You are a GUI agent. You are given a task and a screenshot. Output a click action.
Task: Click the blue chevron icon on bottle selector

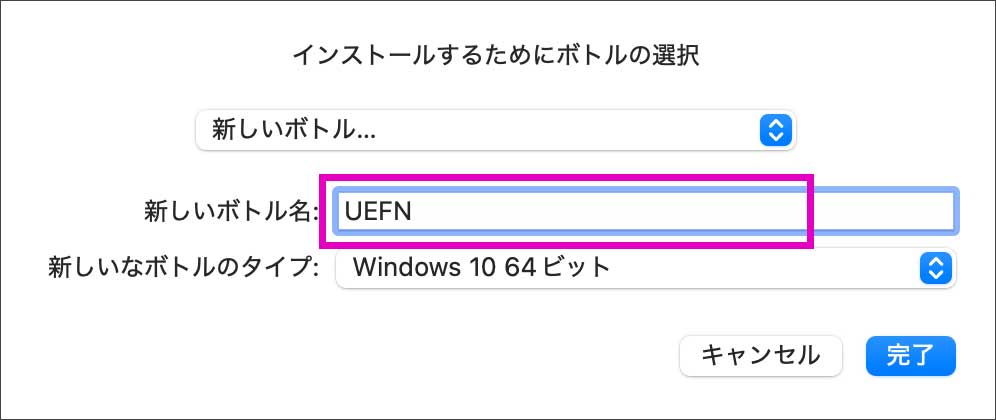click(776, 129)
